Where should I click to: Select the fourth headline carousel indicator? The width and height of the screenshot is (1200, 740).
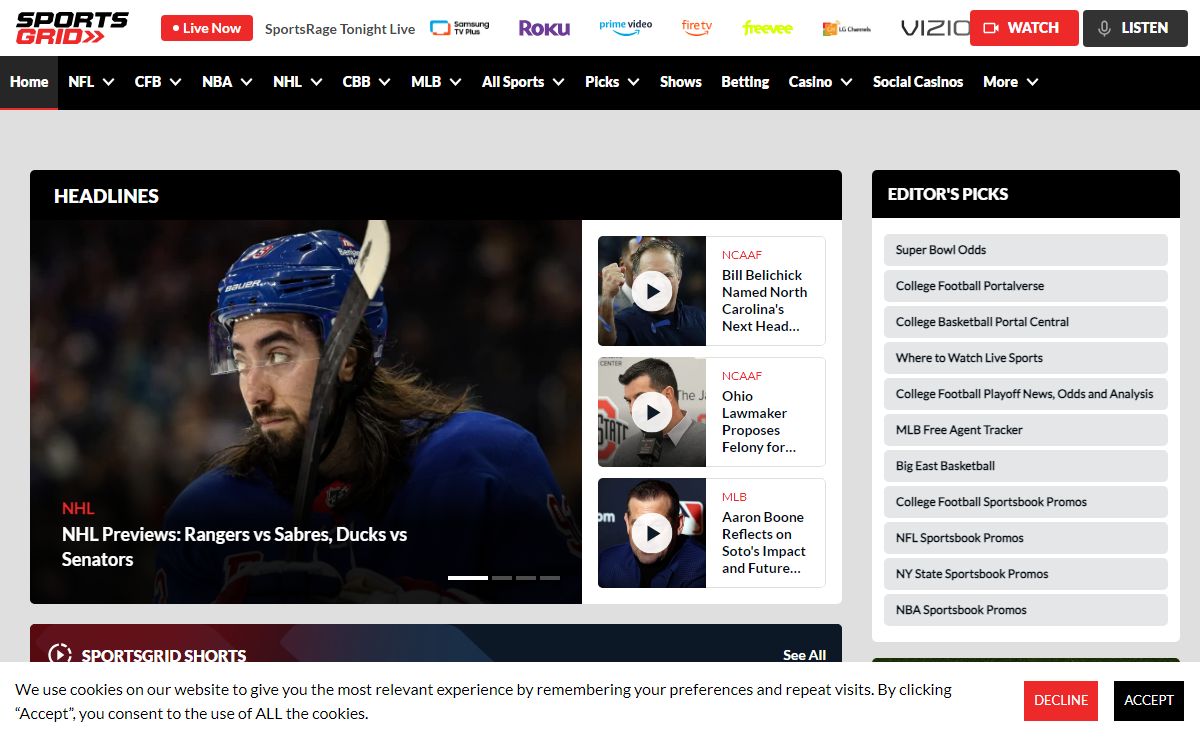click(550, 578)
